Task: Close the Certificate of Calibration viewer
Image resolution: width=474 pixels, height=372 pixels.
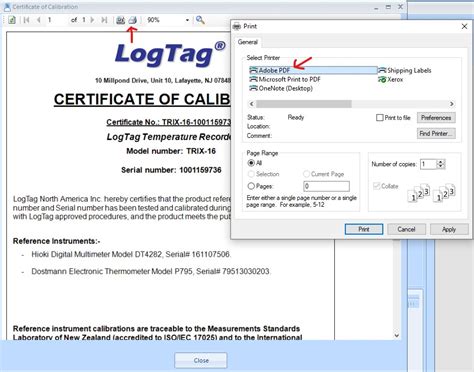Action: pyautogui.click(x=400, y=7)
